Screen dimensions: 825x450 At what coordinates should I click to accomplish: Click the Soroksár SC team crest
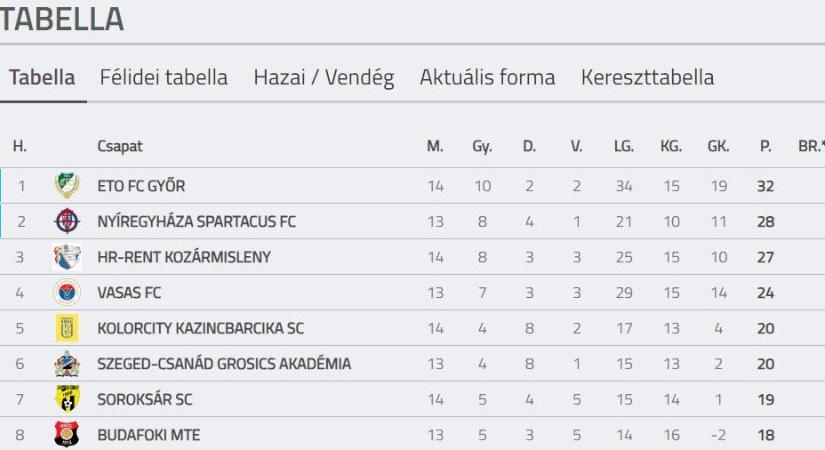click(67, 399)
